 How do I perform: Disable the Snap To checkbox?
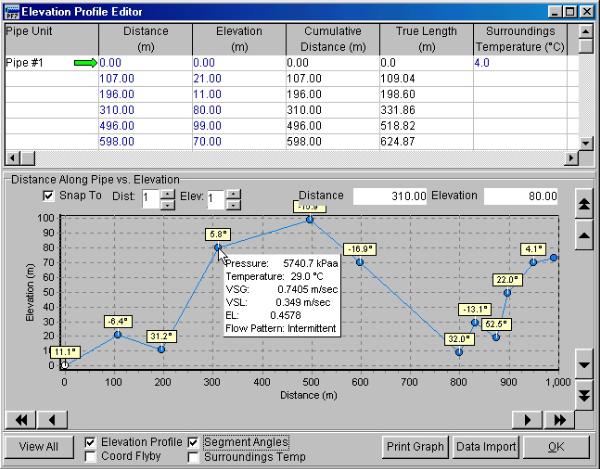point(50,196)
